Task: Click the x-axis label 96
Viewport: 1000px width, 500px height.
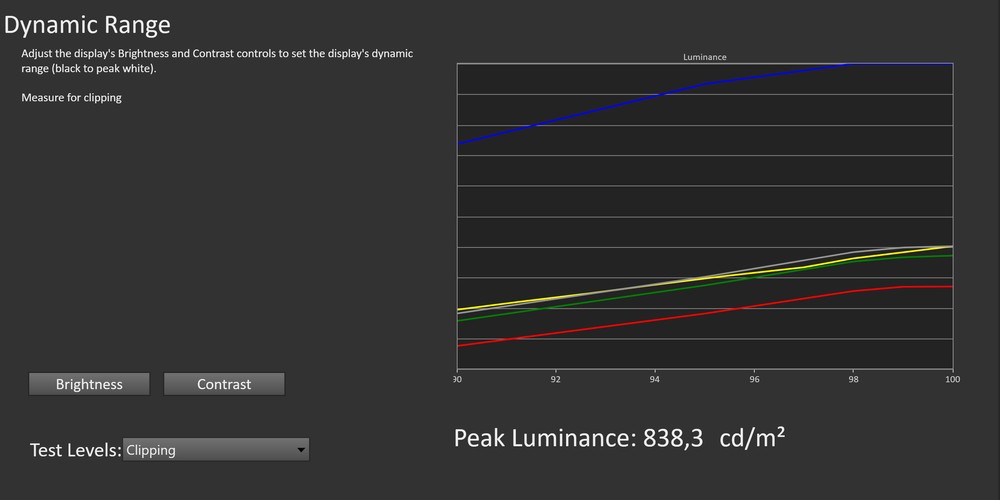Action: coord(754,380)
